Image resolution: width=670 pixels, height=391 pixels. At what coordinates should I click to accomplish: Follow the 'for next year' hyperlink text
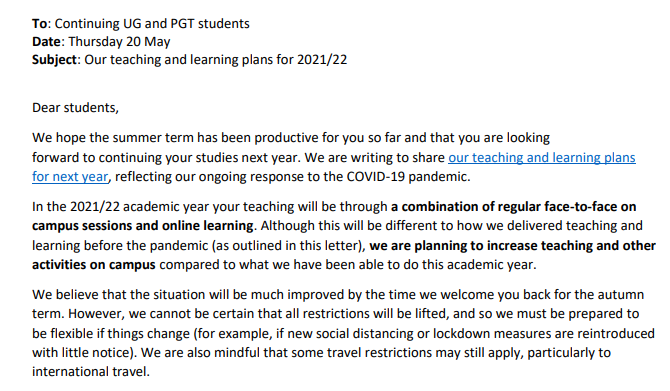tap(70, 176)
